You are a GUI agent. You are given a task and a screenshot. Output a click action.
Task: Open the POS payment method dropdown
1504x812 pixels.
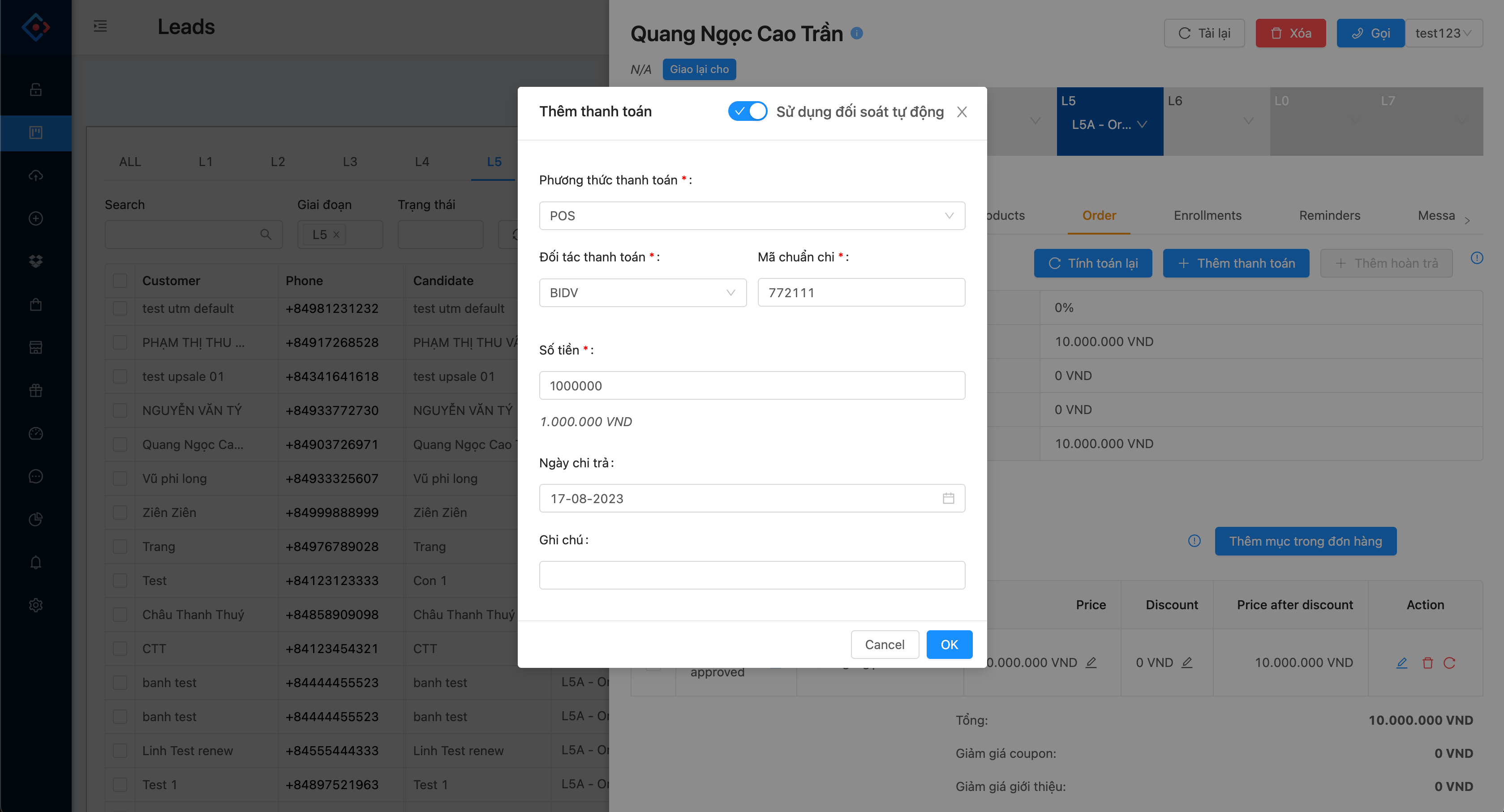click(752, 216)
